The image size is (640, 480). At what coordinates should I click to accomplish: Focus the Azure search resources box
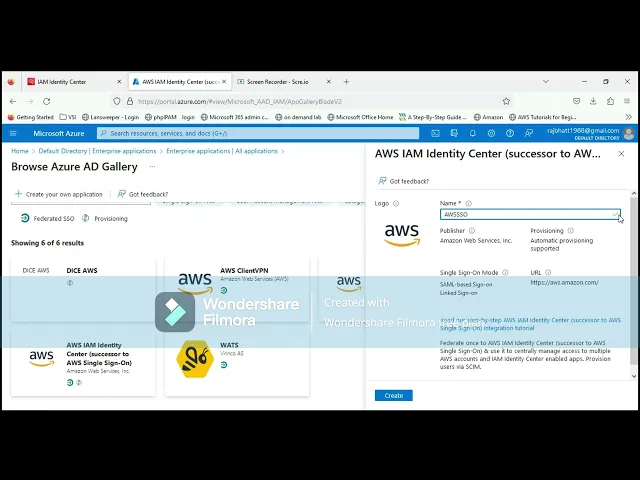258,133
